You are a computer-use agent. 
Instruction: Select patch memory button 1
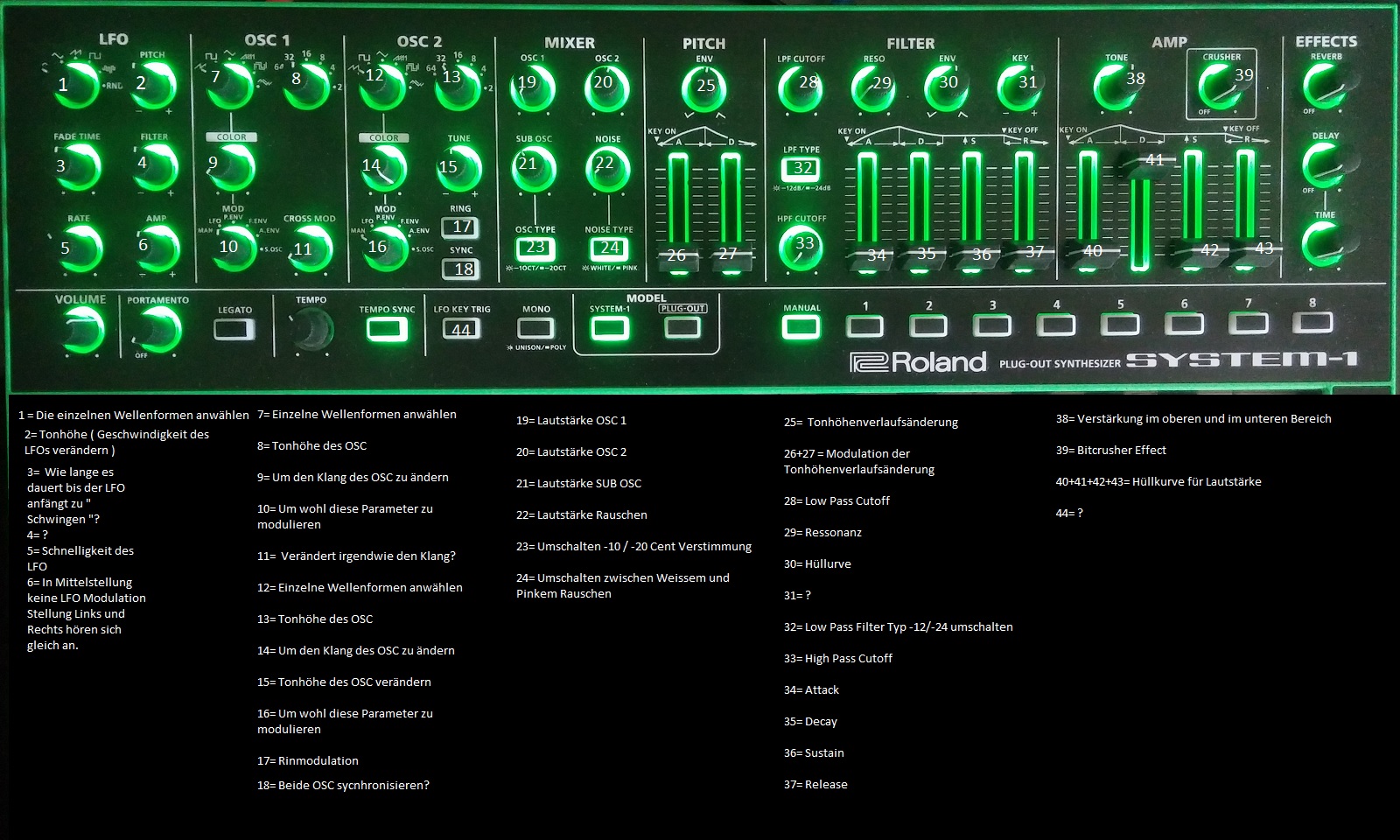pyautogui.click(x=865, y=326)
